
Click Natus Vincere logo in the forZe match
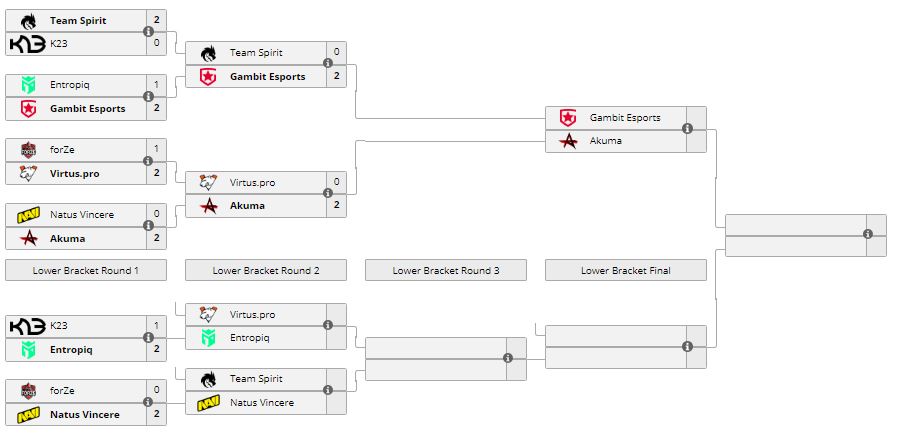[28, 414]
